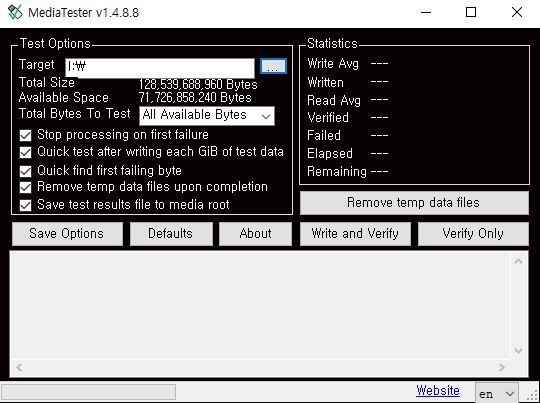The width and height of the screenshot is (540, 403).
Task: Click the log scroll up arrow
Action: 518,262
